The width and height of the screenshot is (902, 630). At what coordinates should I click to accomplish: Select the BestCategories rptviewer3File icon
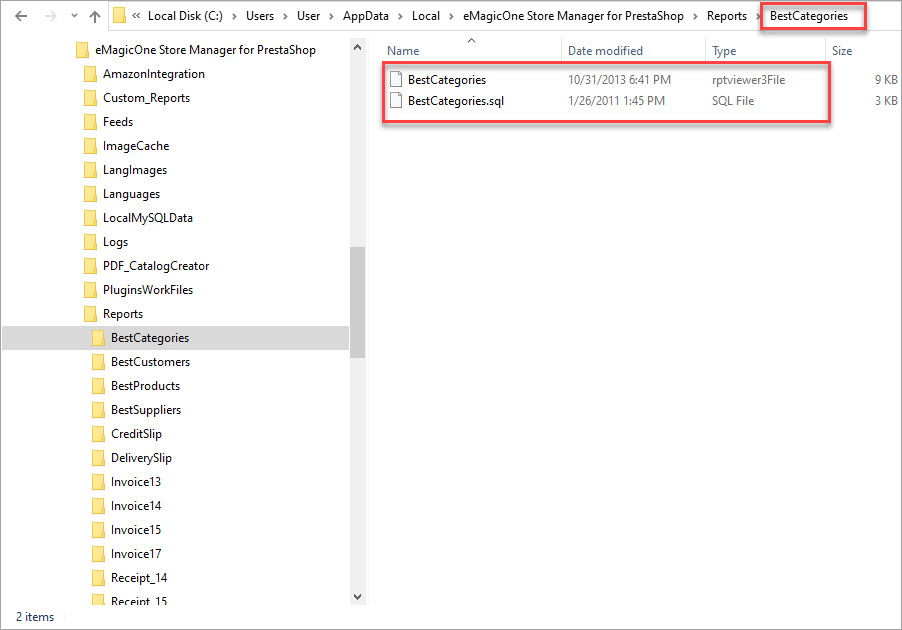(396, 79)
